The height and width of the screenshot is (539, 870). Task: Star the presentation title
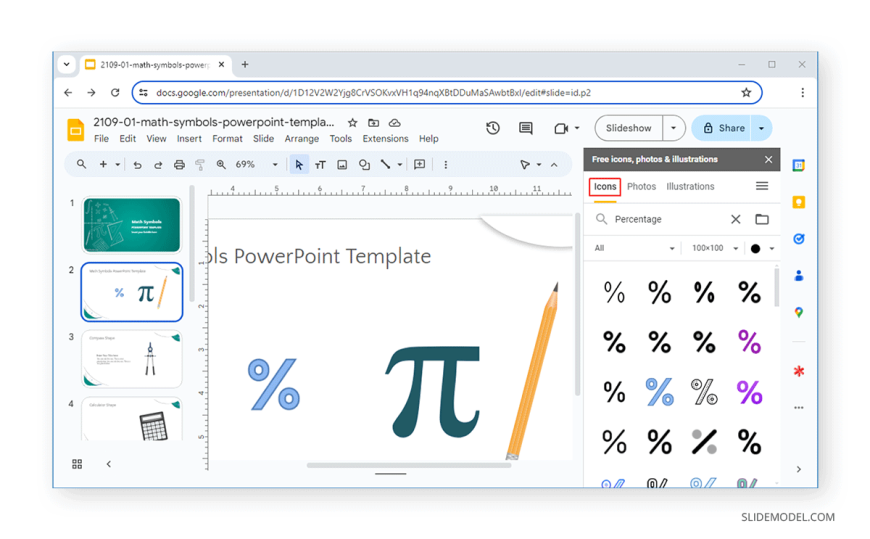352,123
